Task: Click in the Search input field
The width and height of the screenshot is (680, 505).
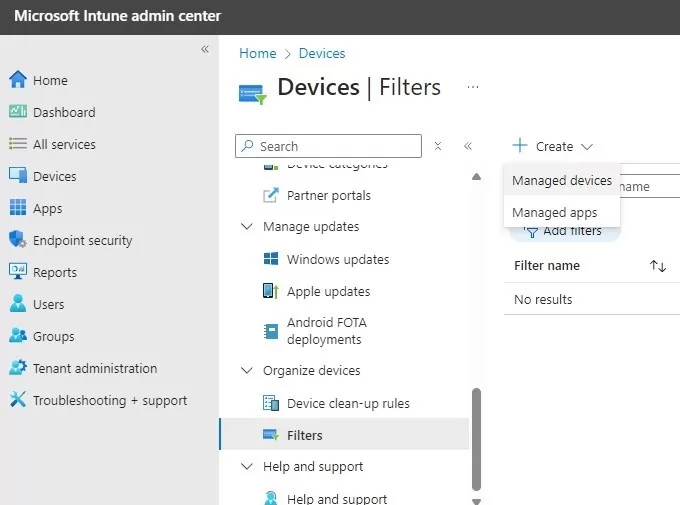Action: click(328, 146)
